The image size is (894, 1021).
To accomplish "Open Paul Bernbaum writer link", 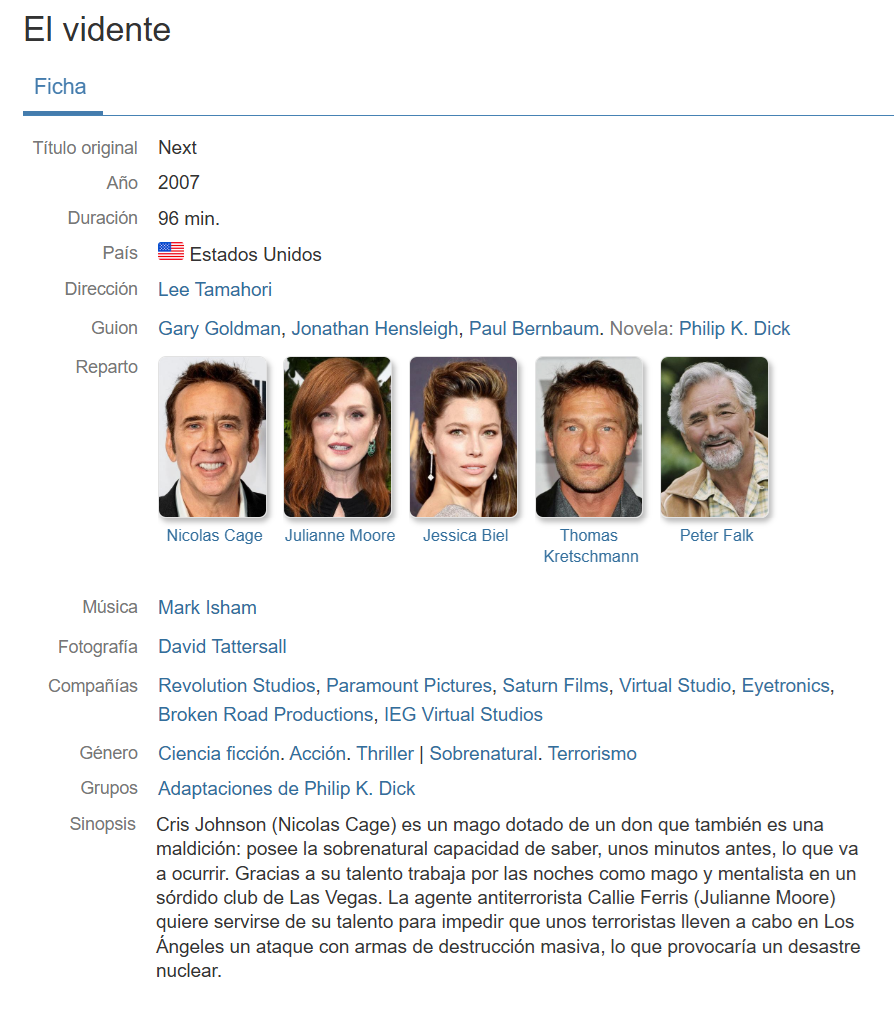I will (x=534, y=329).
